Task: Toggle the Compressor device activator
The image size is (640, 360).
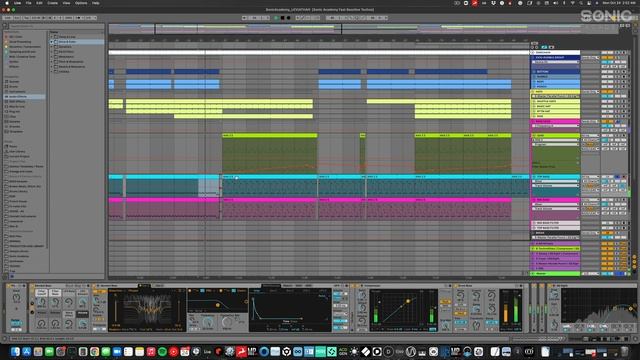Action: click(x=356, y=286)
